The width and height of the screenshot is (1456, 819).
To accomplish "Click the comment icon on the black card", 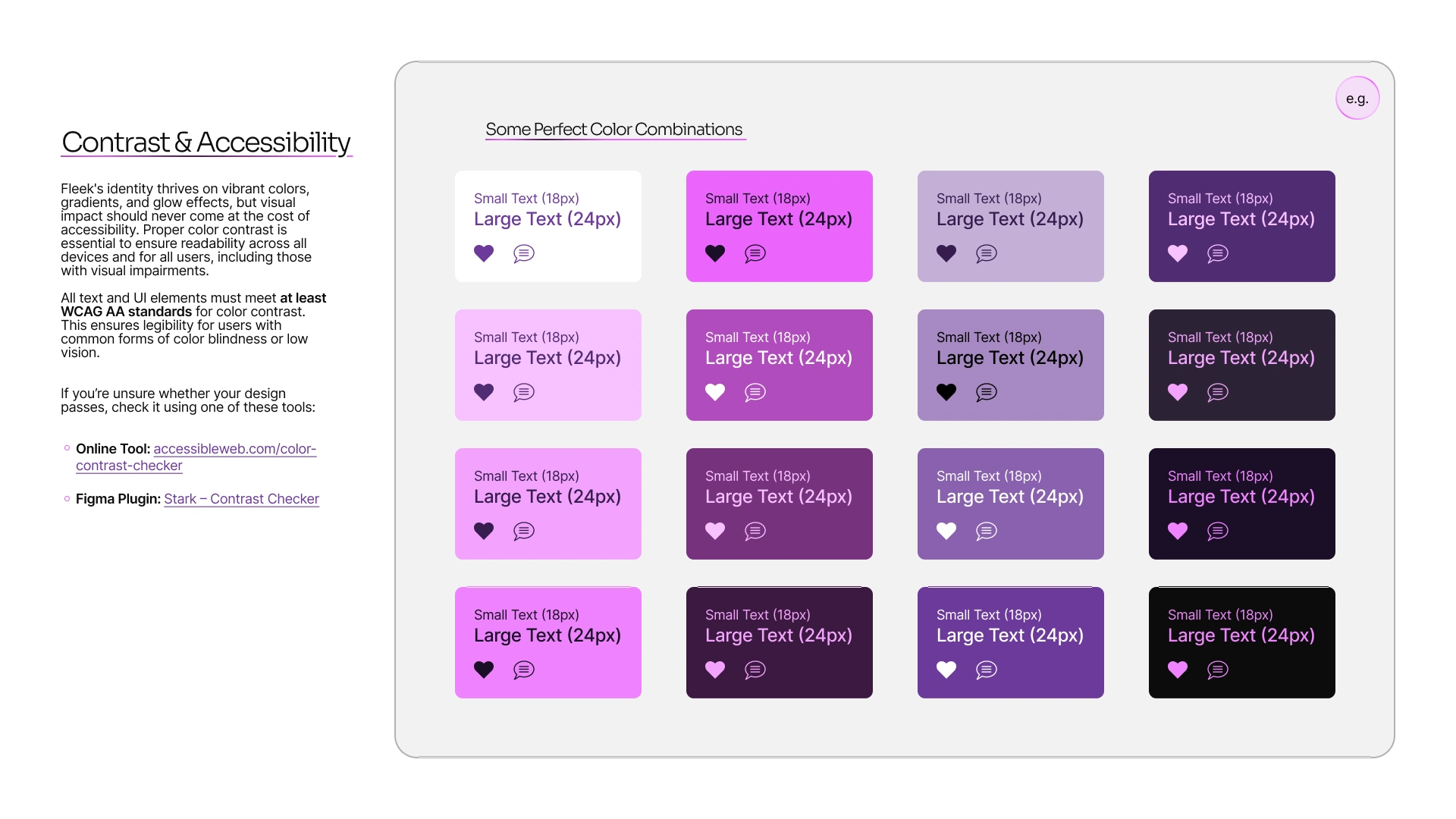I will (1218, 670).
